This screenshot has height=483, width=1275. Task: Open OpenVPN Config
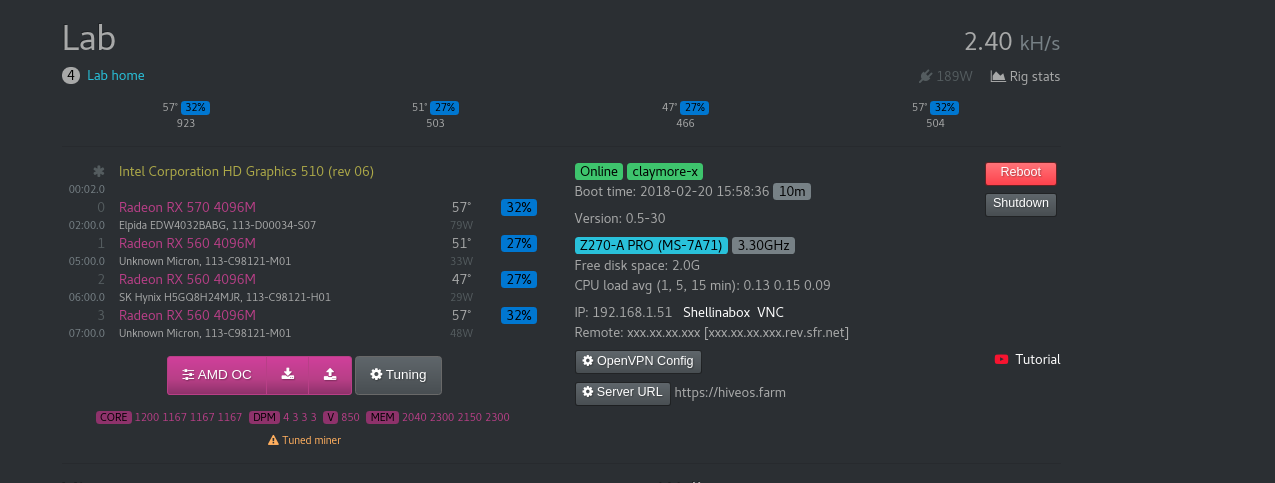(x=638, y=361)
